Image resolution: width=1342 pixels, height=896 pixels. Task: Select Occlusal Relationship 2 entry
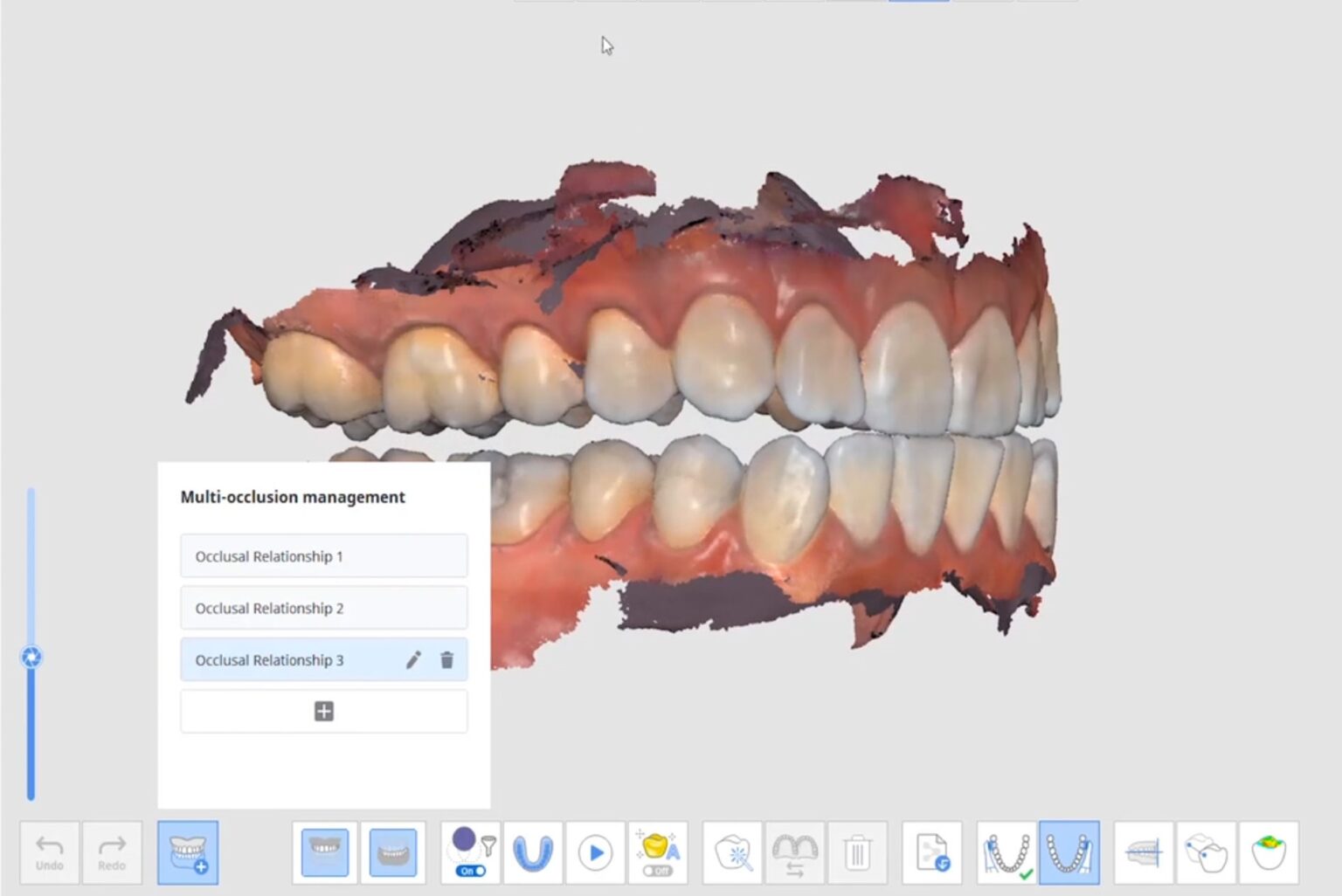click(x=324, y=608)
